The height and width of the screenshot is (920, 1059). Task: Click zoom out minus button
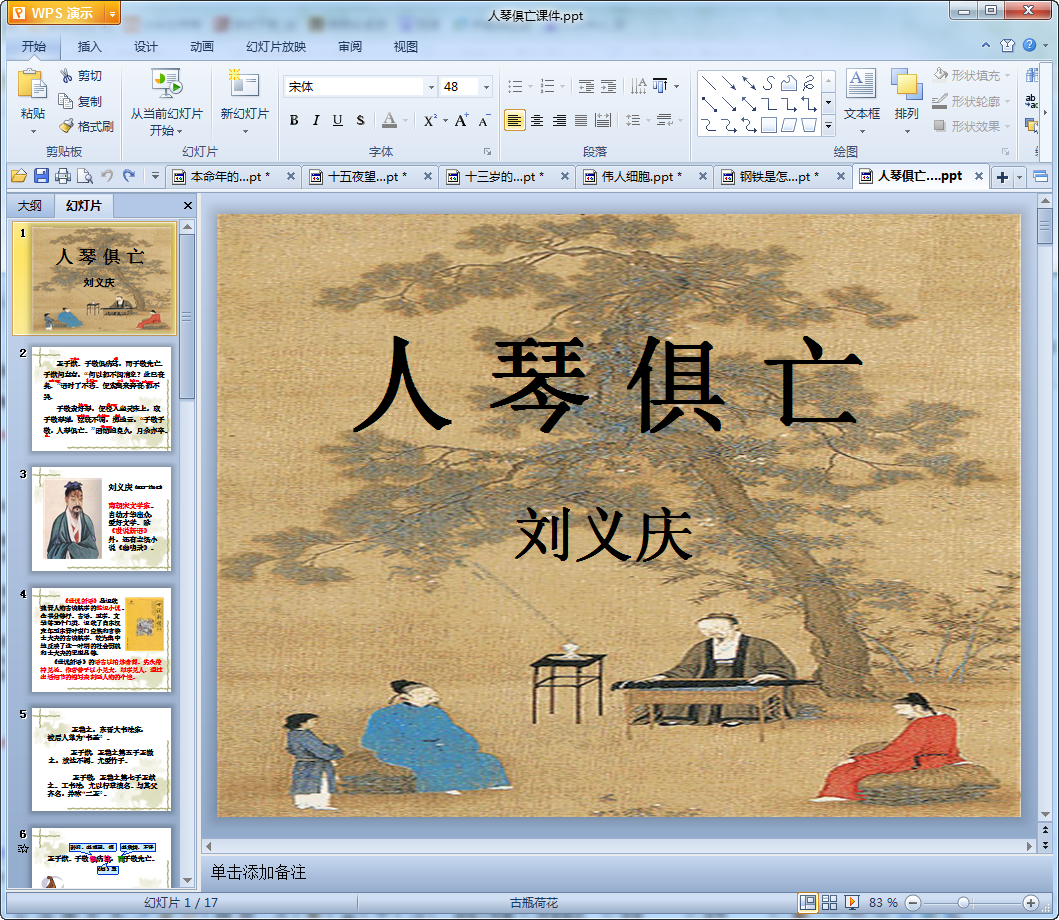point(912,902)
